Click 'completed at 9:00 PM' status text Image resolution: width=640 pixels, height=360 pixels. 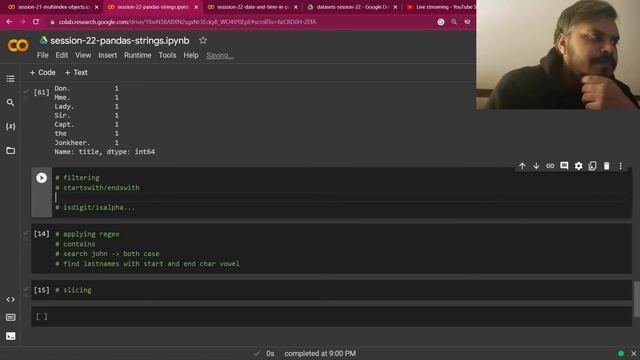coord(320,353)
